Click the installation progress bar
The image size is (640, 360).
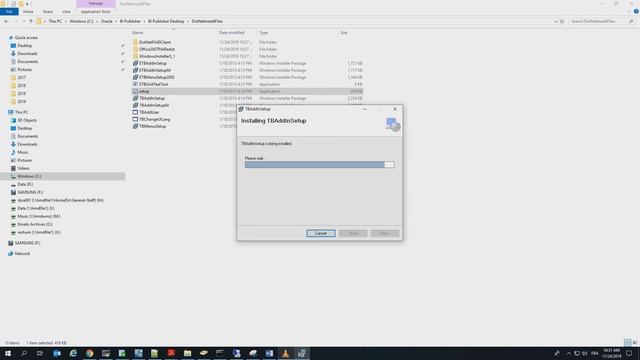pos(320,164)
